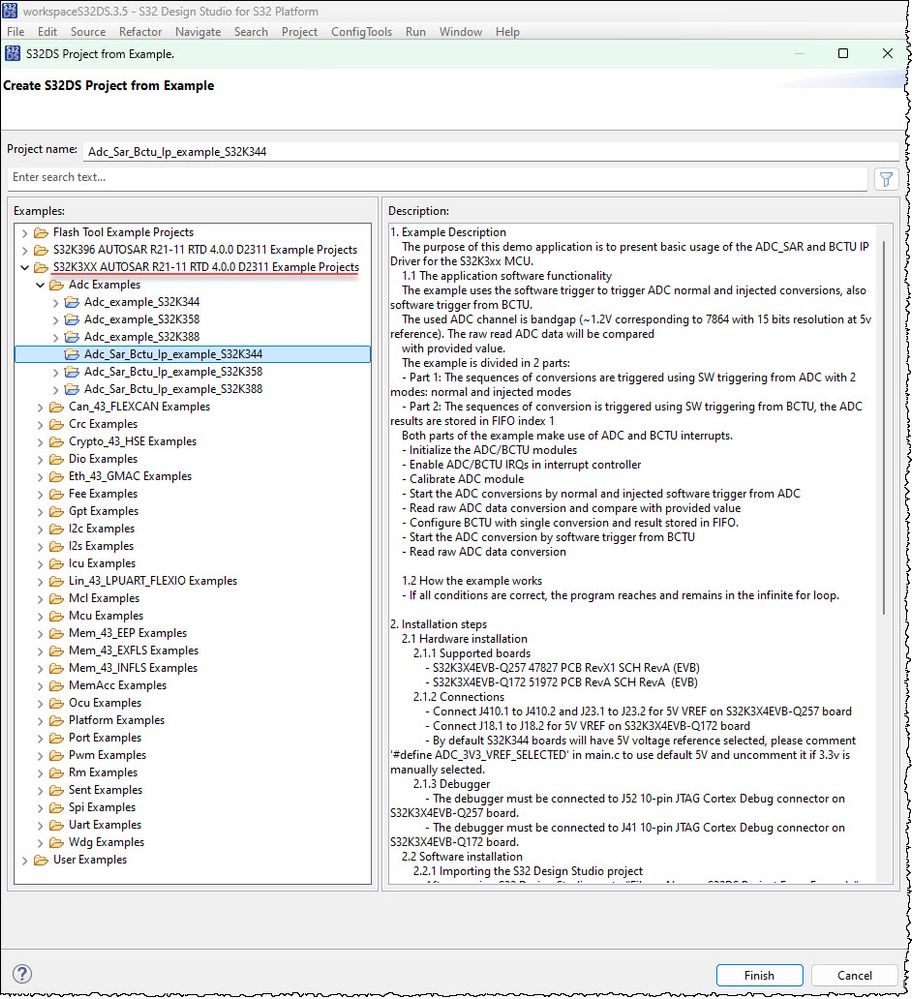Click the help question mark icon
Screen dimensions: 912x999
(22, 974)
